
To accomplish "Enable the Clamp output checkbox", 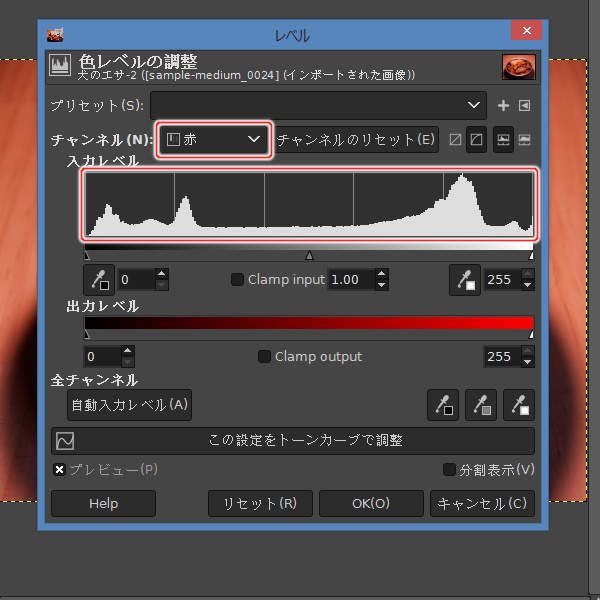I will [x=264, y=357].
